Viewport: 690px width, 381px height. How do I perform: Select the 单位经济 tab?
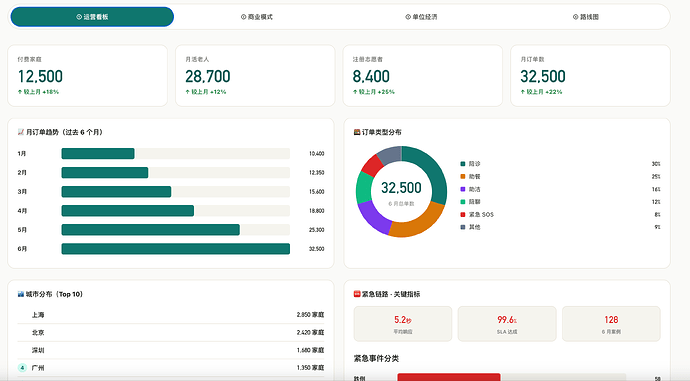tap(421, 17)
